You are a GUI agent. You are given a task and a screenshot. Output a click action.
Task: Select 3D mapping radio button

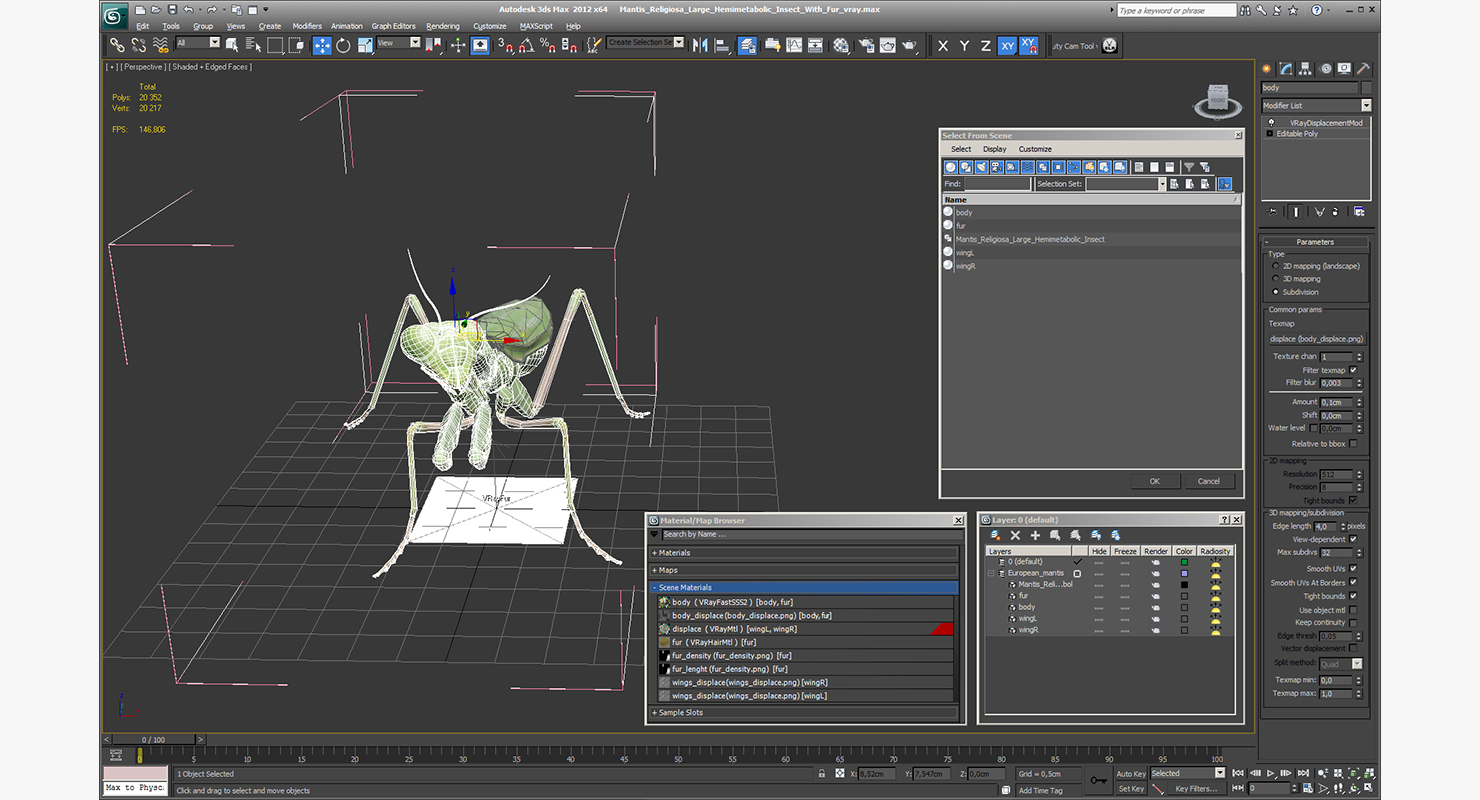point(1275,279)
